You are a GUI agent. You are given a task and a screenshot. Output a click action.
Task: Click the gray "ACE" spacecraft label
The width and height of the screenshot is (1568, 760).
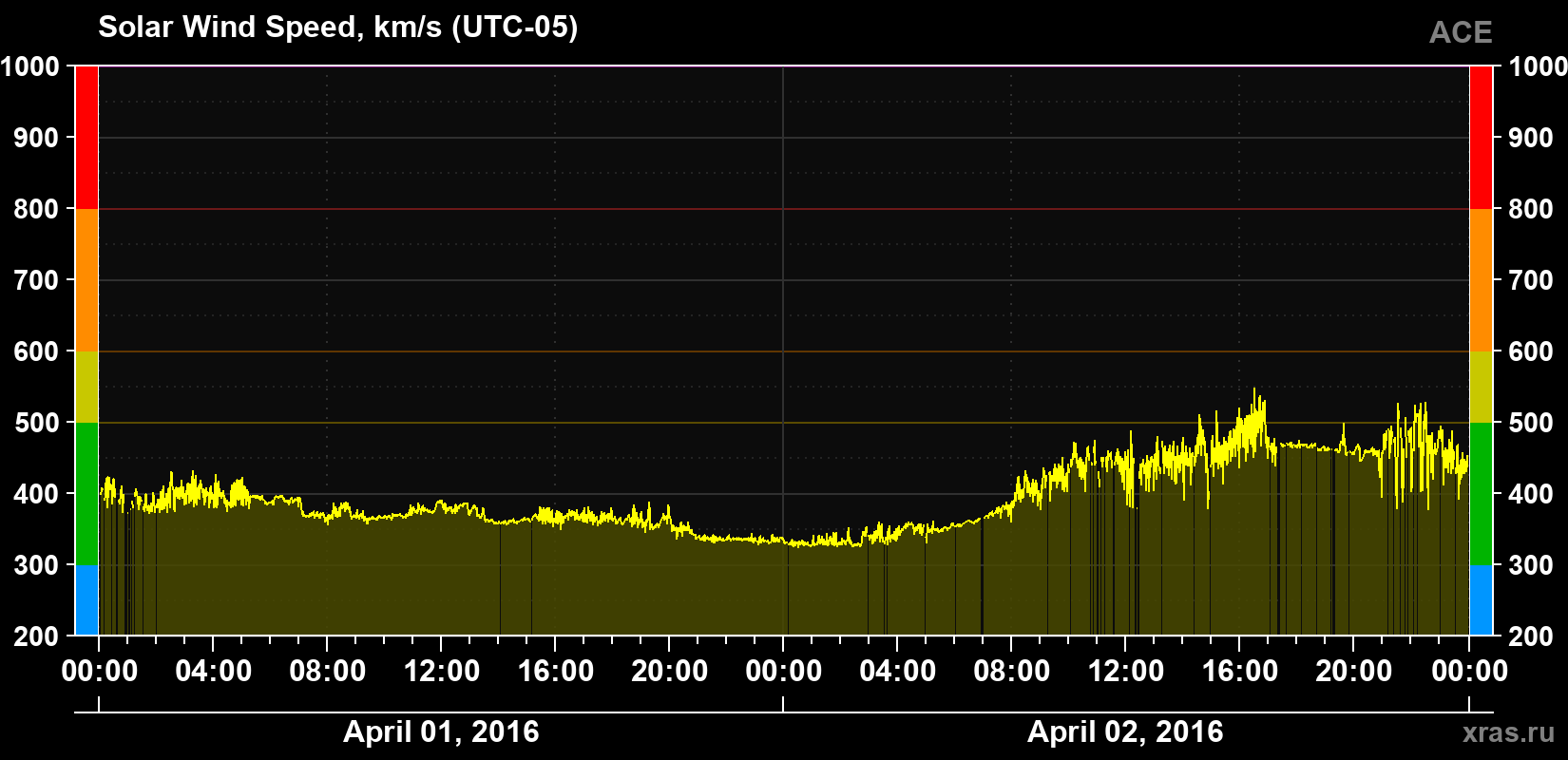[1461, 32]
